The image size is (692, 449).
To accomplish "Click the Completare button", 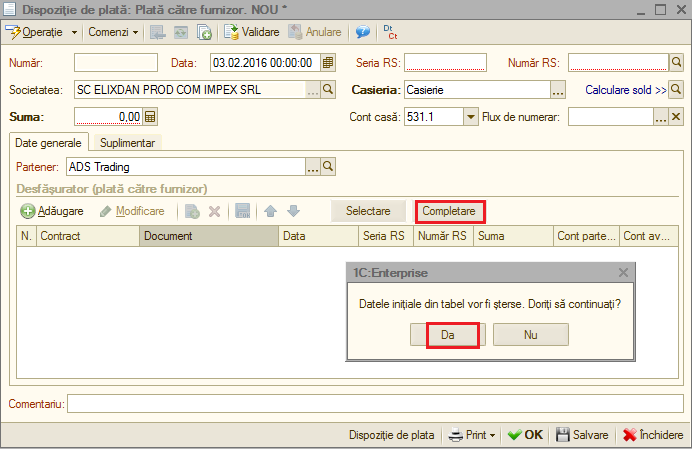I will (x=449, y=211).
